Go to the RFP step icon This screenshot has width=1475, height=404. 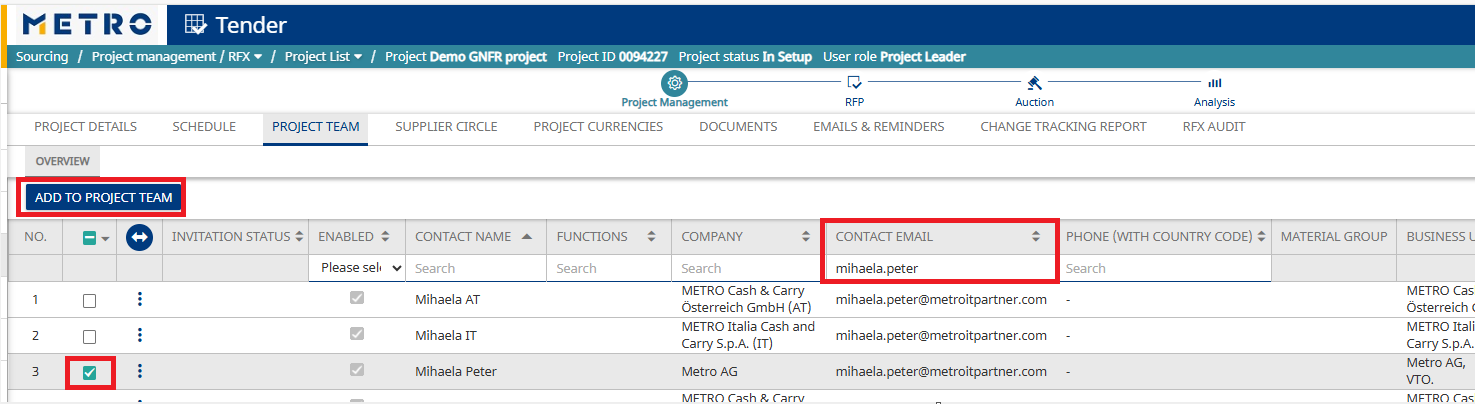(854, 83)
